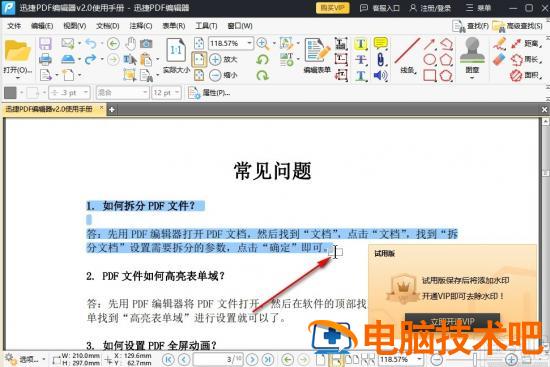Click 查找(F) search button
This screenshot has width=550, height=367.
470,26
